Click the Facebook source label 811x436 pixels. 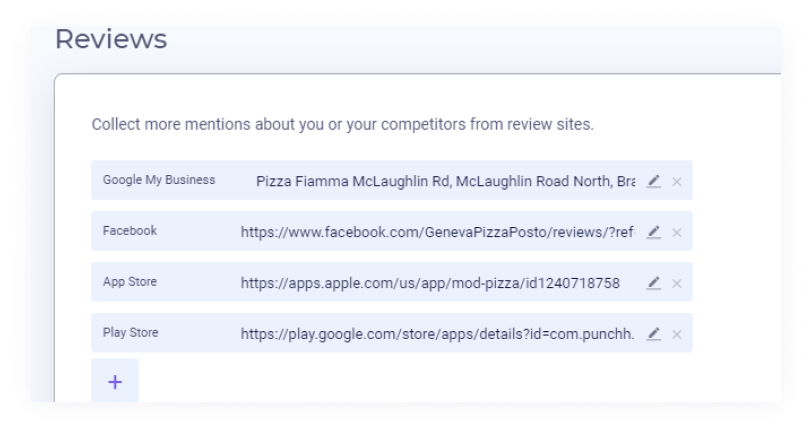pos(130,231)
